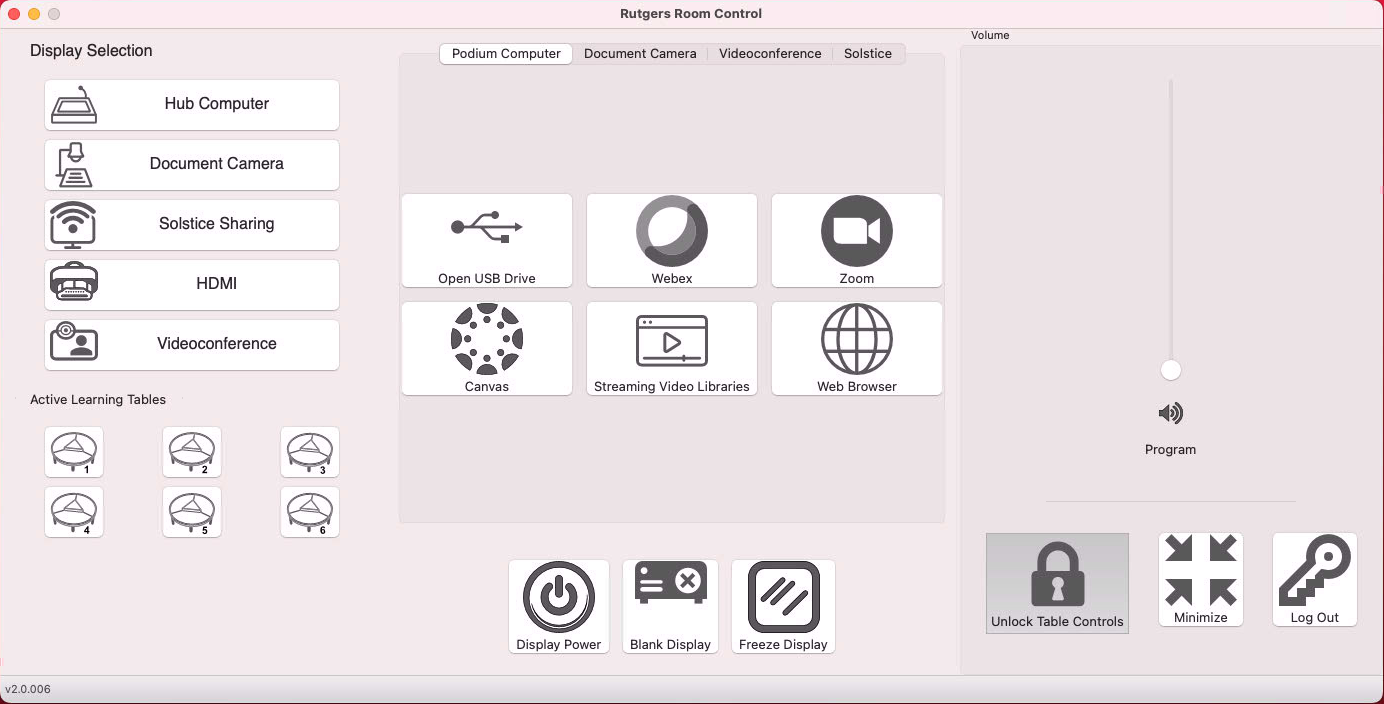
Task: Unlock Table Controls
Action: (x=1057, y=583)
